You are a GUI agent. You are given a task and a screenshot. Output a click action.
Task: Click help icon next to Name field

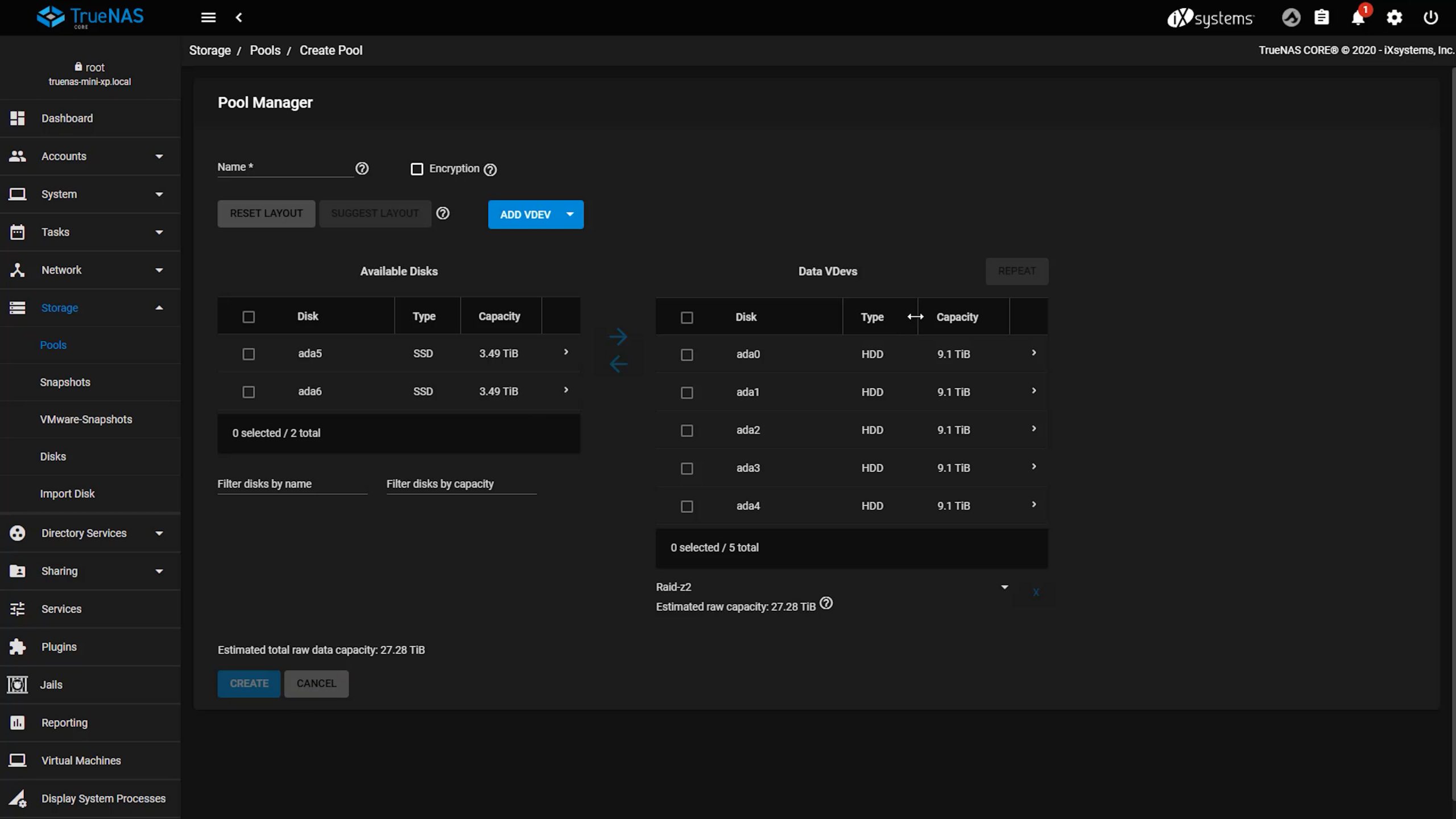[362, 168]
